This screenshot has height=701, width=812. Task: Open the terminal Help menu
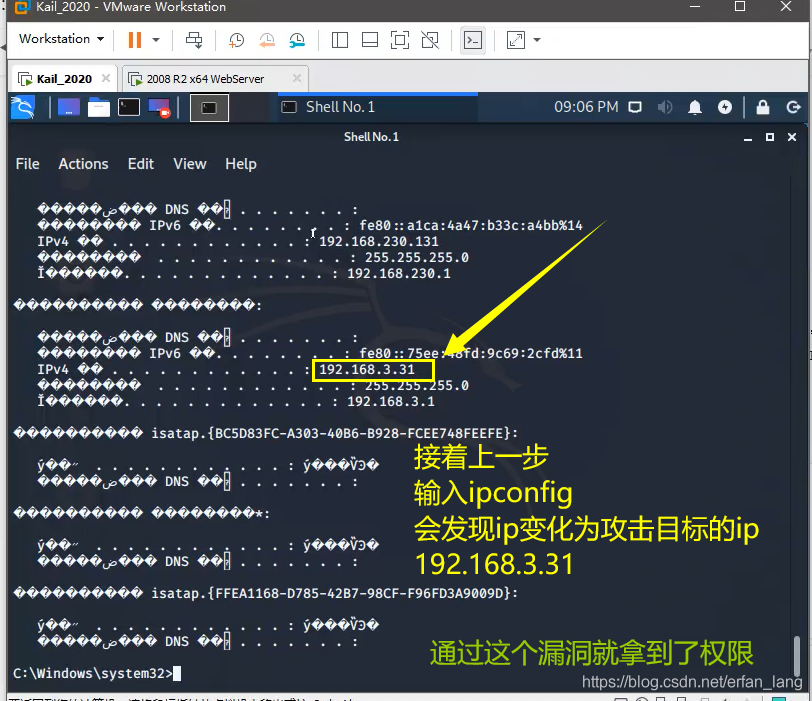(241, 164)
